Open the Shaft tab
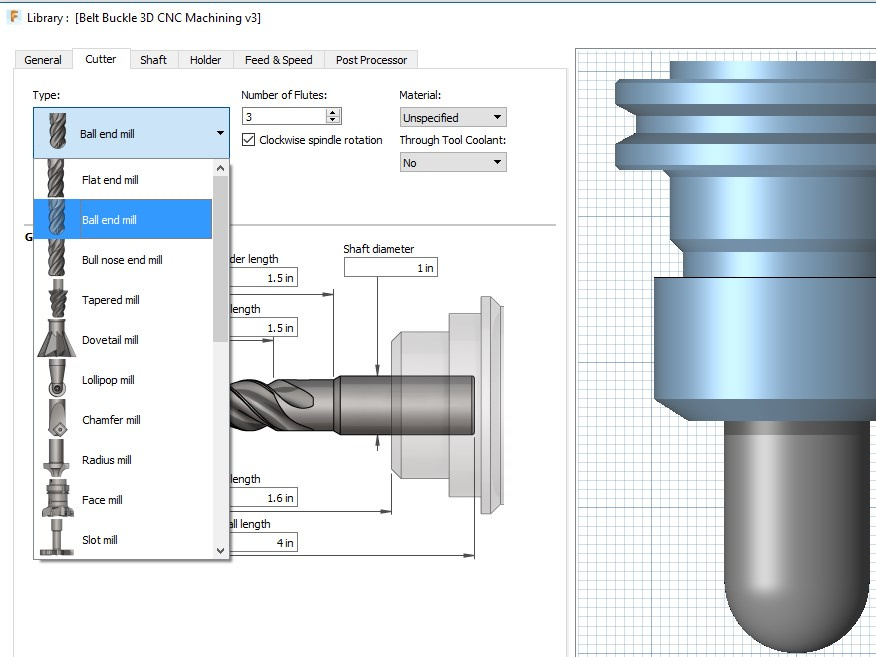The image size is (876, 657). tap(154, 60)
